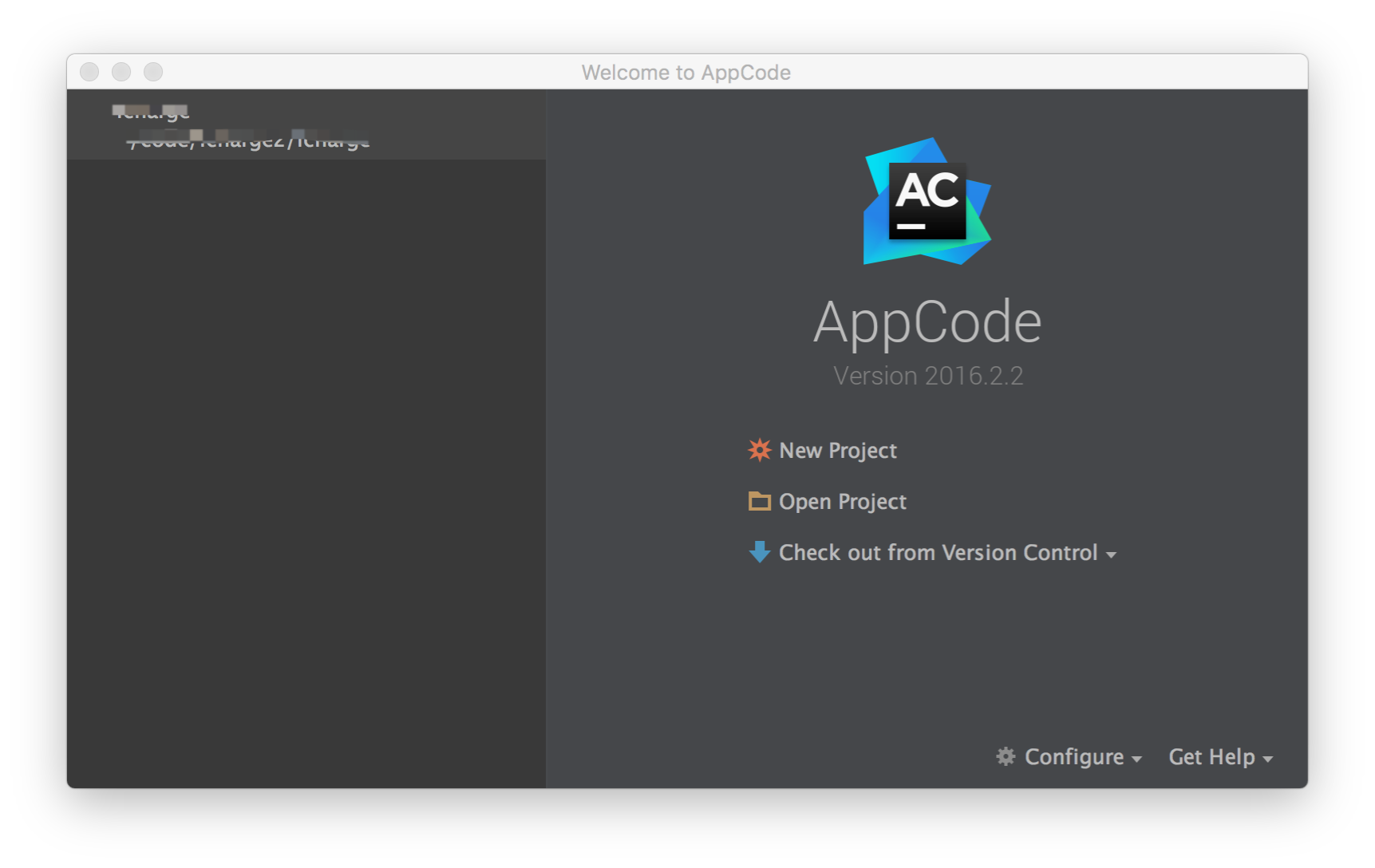Click the Welcome to AppCode title bar
This screenshot has height=868, width=1375.
[x=687, y=72]
